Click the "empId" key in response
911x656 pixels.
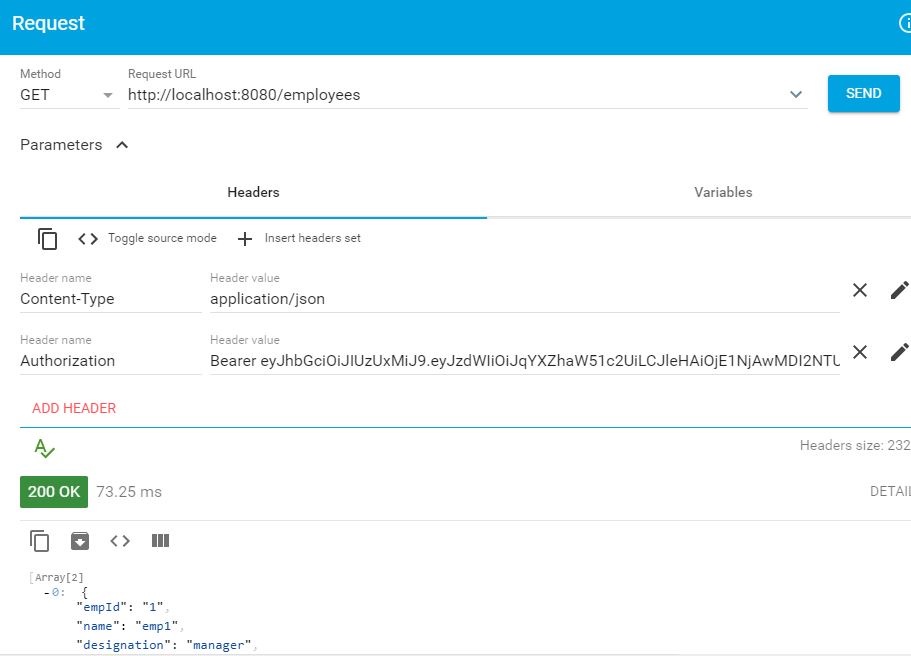click(102, 607)
